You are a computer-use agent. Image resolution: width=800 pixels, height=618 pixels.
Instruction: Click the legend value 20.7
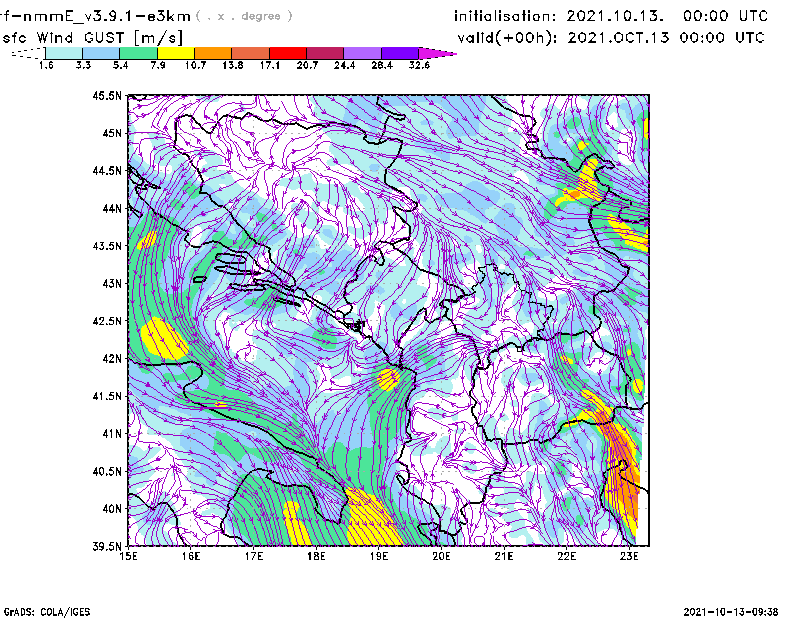pos(307,65)
